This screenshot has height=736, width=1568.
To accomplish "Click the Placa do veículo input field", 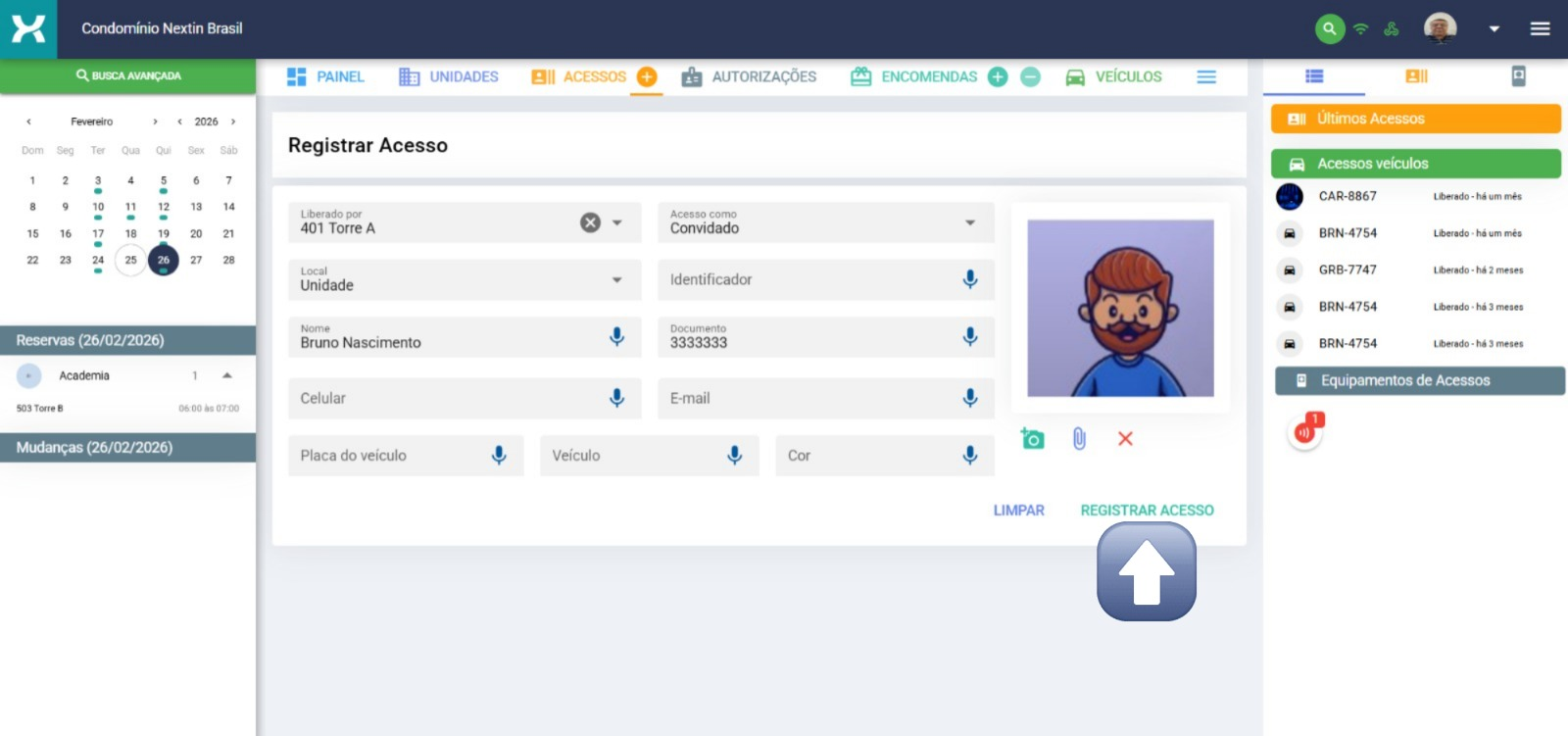I will (387, 456).
